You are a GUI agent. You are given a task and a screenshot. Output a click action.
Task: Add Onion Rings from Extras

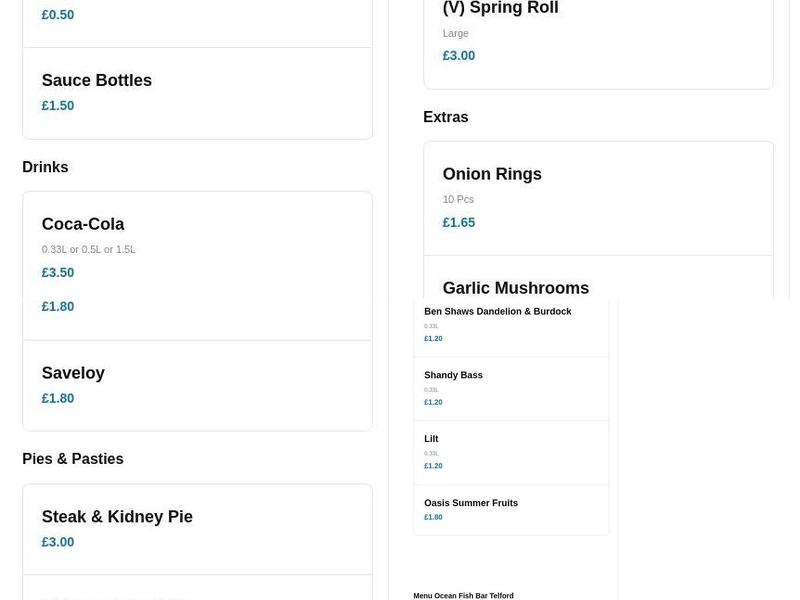coord(492,175)
